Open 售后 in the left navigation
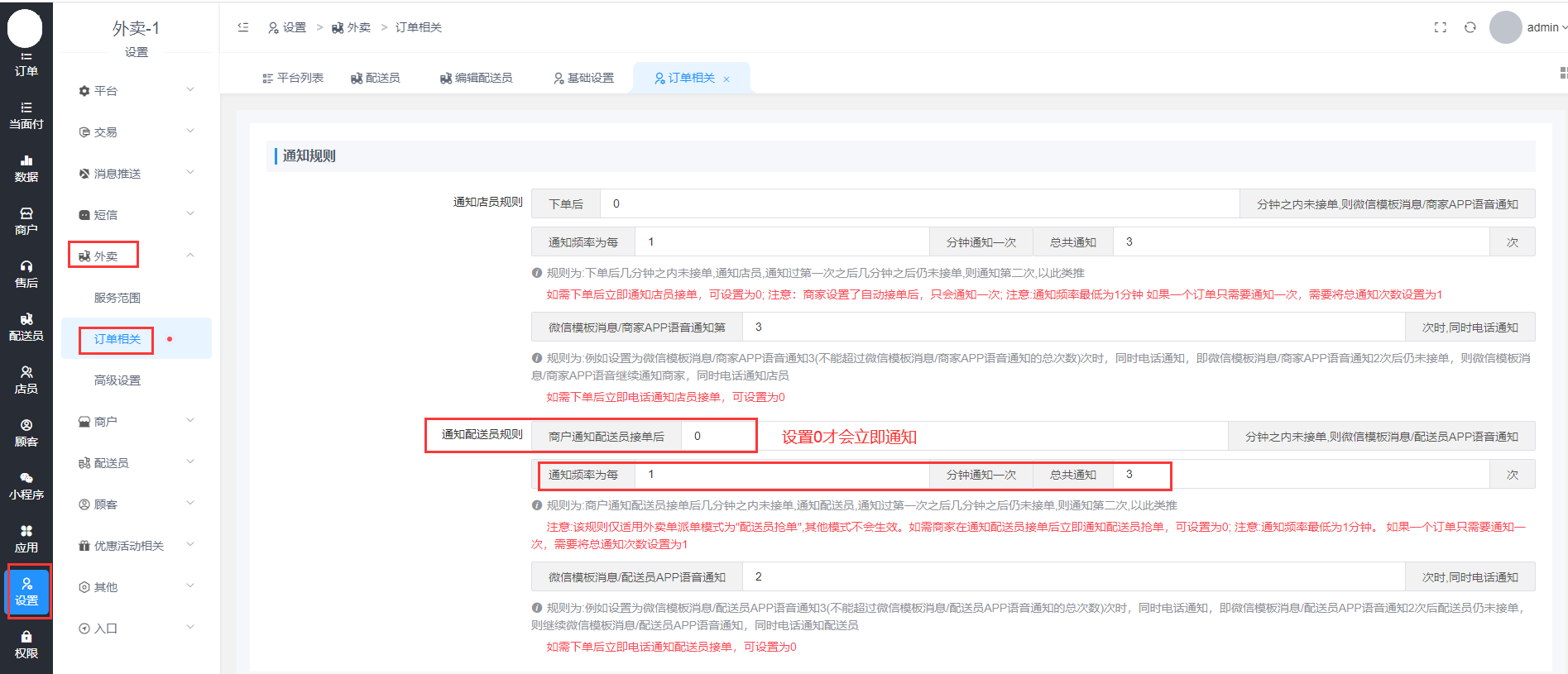Screen dimensions: 1568x674 click(26, 274)
